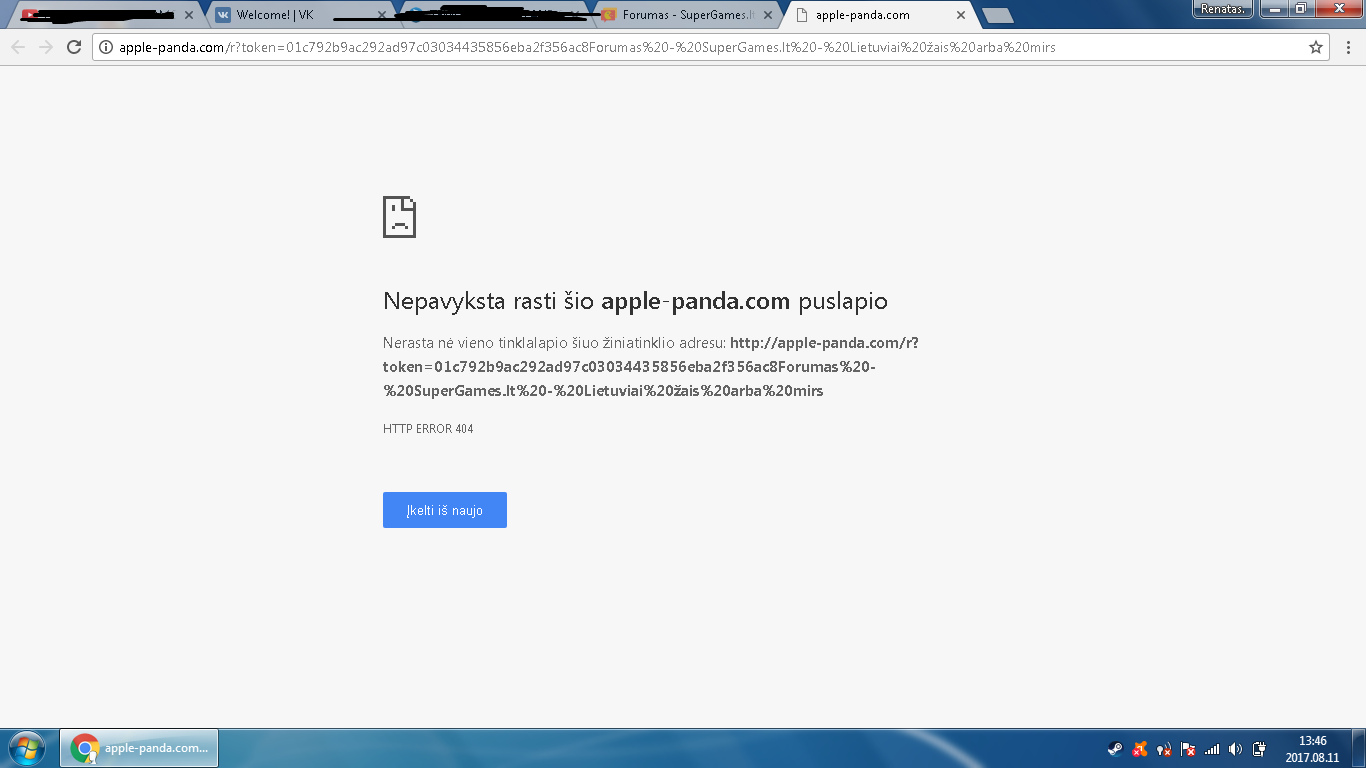Click the Show desktop strip by the clock
Screen dimensions: 1366x768
pyautogui.click(x=1359, y=748)
